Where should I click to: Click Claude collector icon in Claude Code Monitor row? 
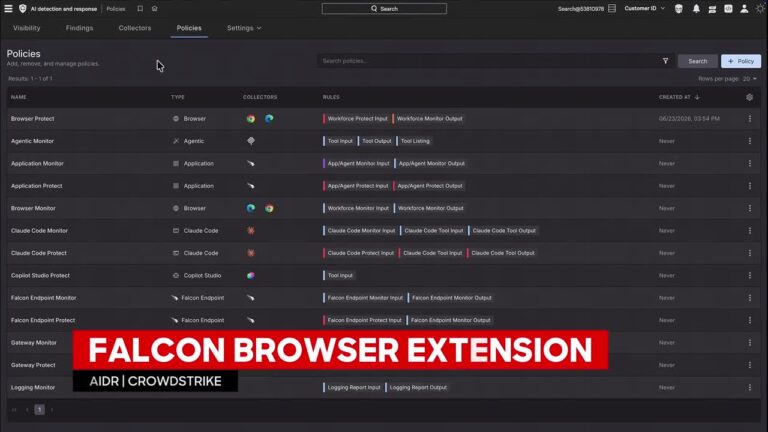tap(251, 231)
